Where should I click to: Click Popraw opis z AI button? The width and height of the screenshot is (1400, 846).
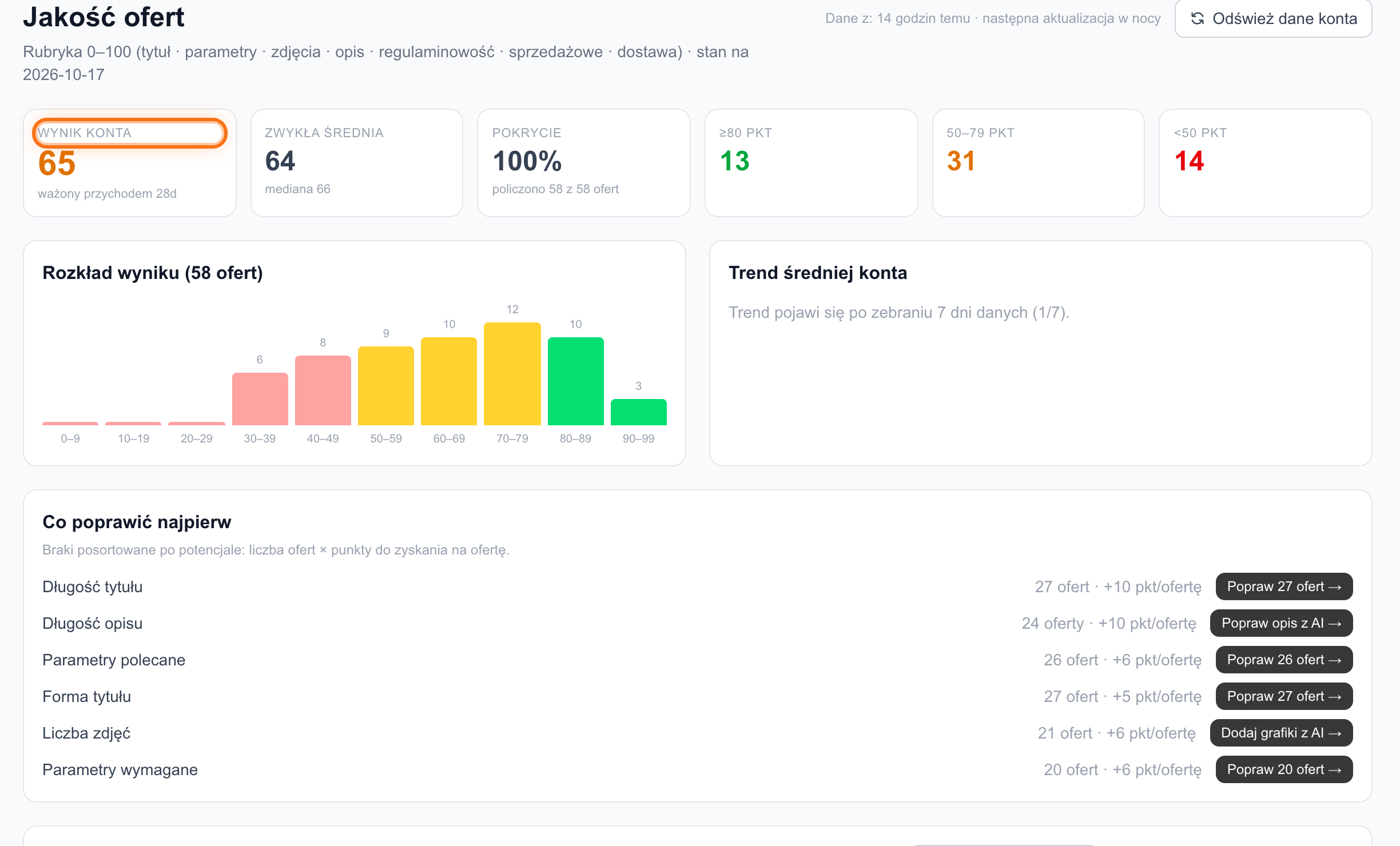click(x=1281, y=623)
